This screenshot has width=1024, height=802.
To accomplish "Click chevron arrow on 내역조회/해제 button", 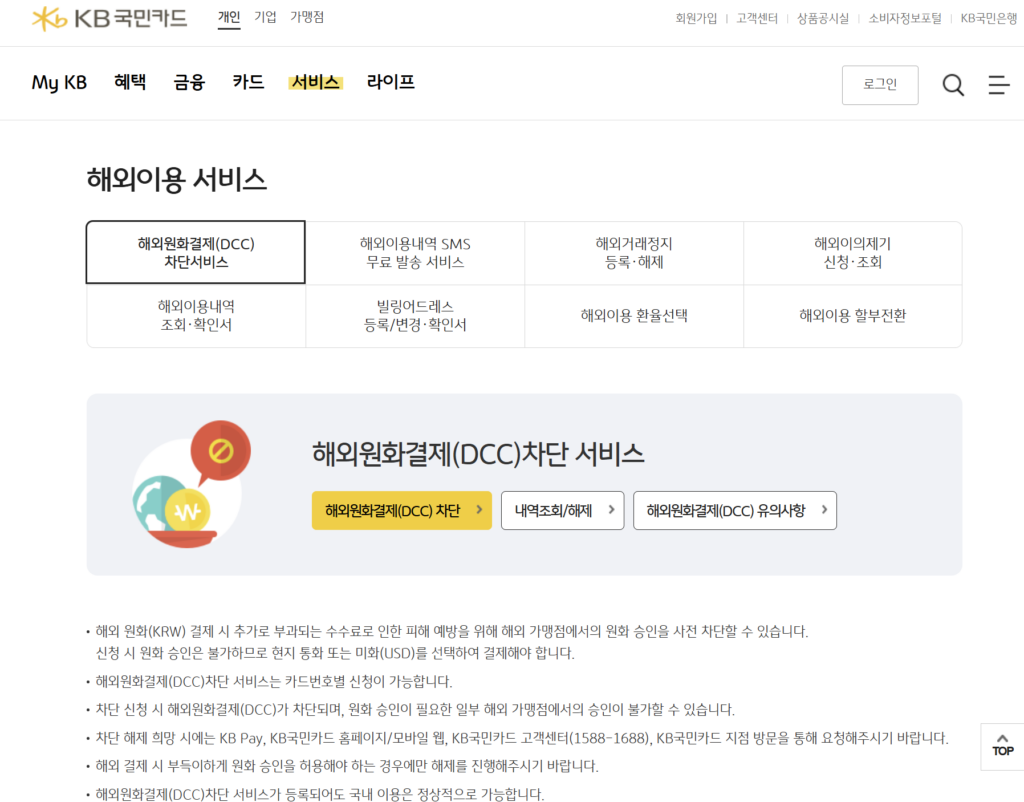I will [x=611, y=509].
